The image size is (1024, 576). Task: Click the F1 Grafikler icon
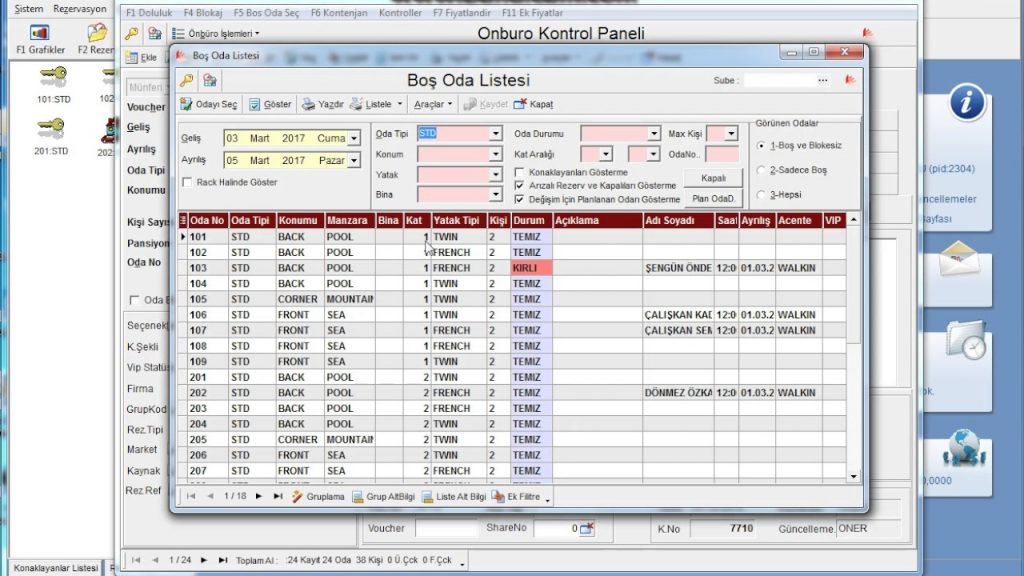[40, 34]
